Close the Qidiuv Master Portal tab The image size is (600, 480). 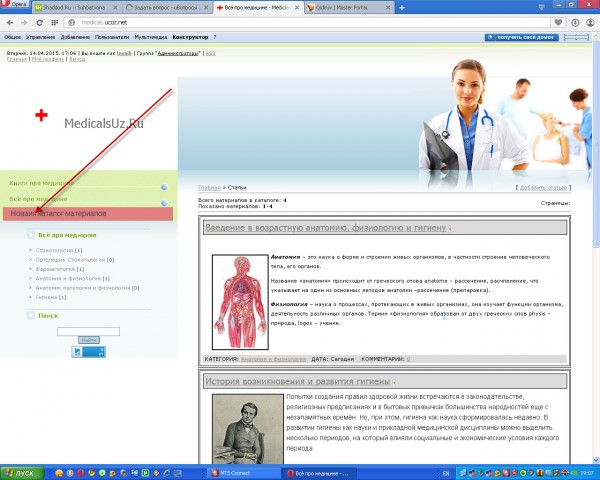click(388, 8)
